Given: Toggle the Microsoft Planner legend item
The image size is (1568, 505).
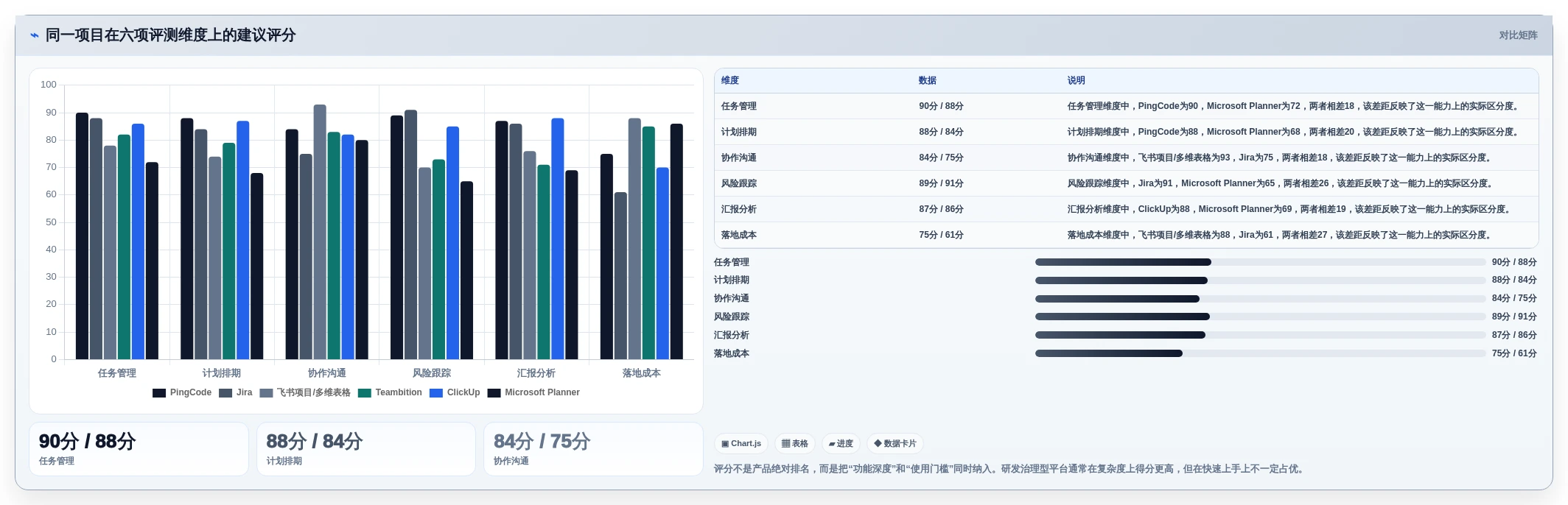Looking at the screenshot, I should 533,392.
